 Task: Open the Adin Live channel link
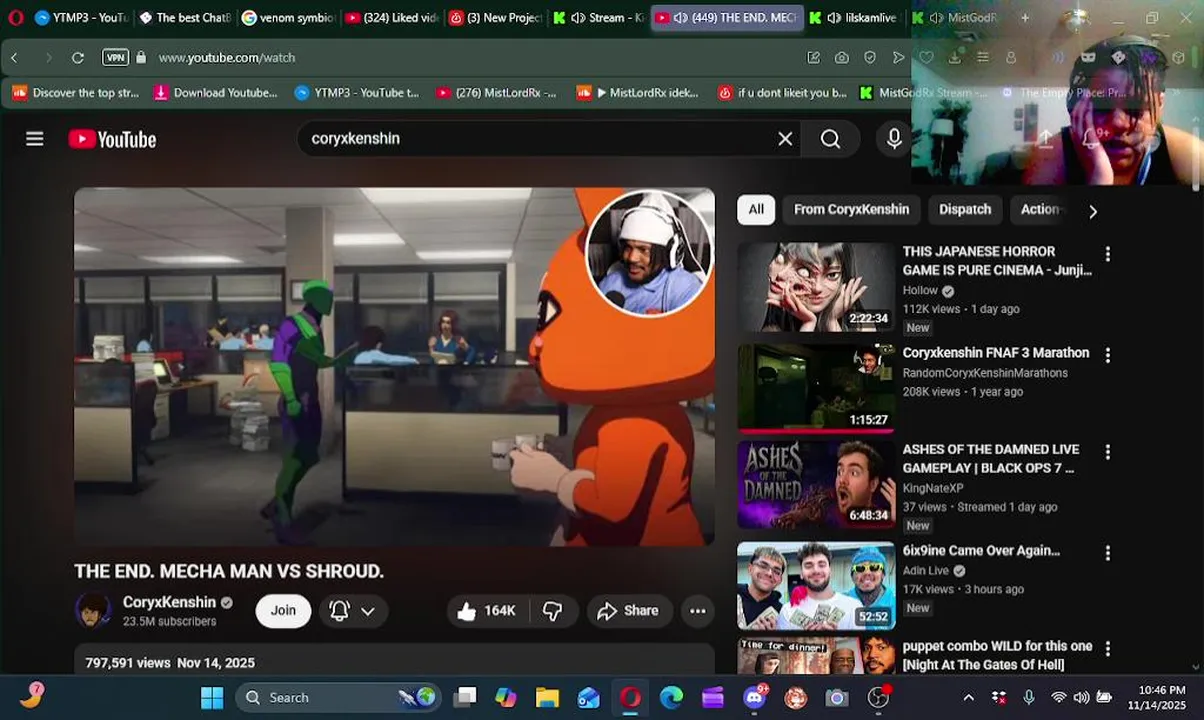926,571
